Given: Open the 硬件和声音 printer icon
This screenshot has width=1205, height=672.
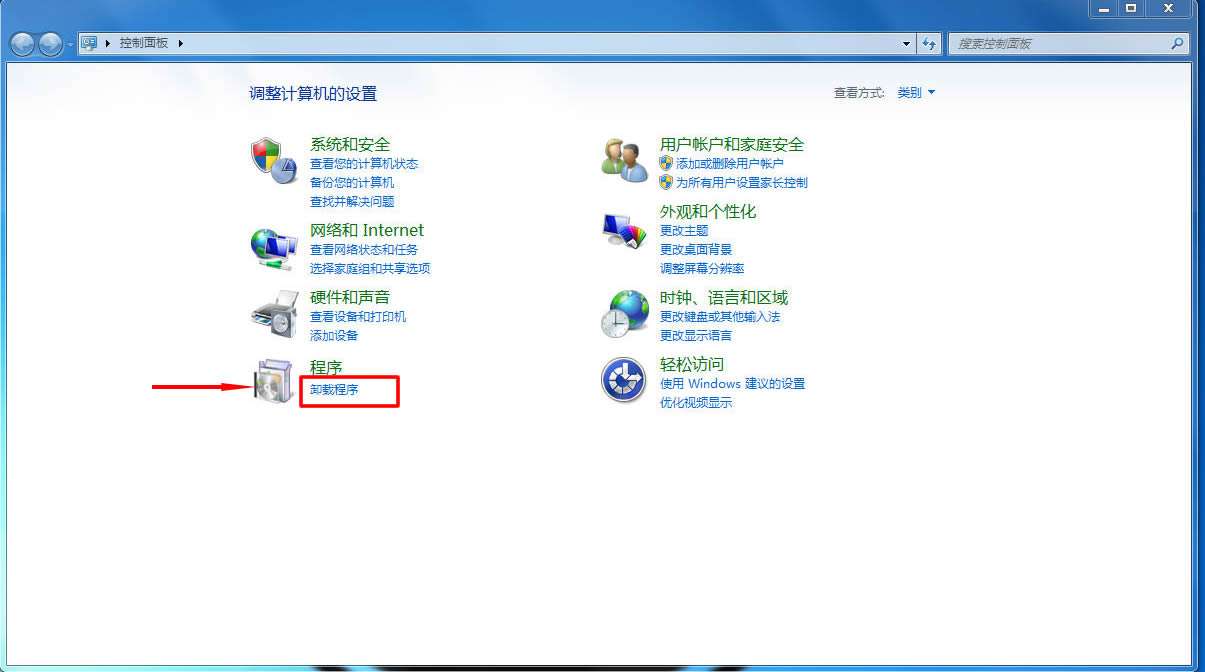Looking at the screenshot, I should click(274, 315).
